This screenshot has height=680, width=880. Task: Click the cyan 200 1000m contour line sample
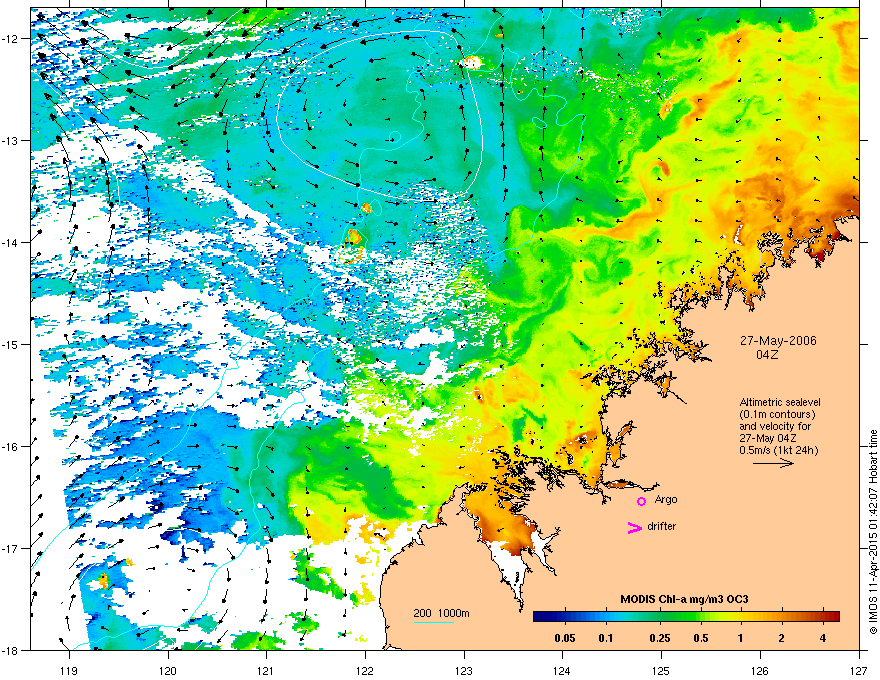click(x=434, y=622)
